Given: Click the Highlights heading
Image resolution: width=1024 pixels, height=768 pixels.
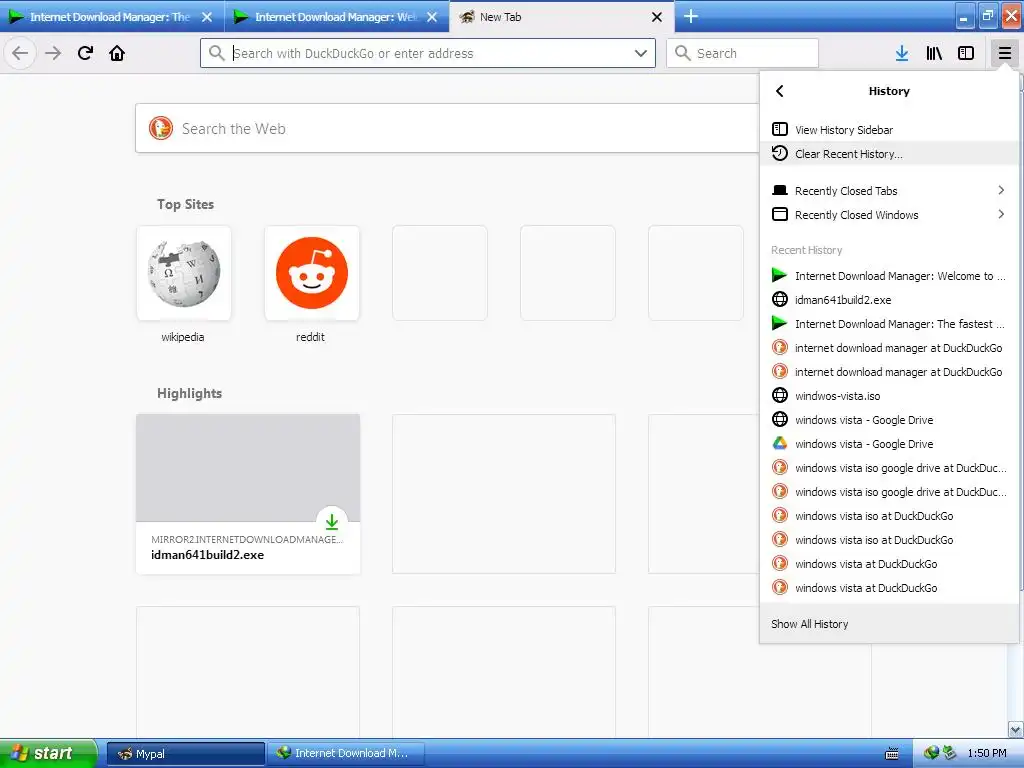Looking at the screenshot, I should point(189,393).
